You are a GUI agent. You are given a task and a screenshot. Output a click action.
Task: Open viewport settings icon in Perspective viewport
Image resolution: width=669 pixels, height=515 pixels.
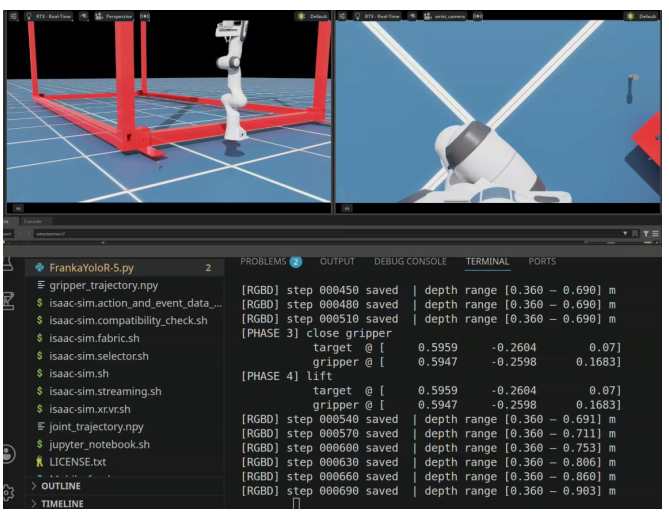[14, 16]
